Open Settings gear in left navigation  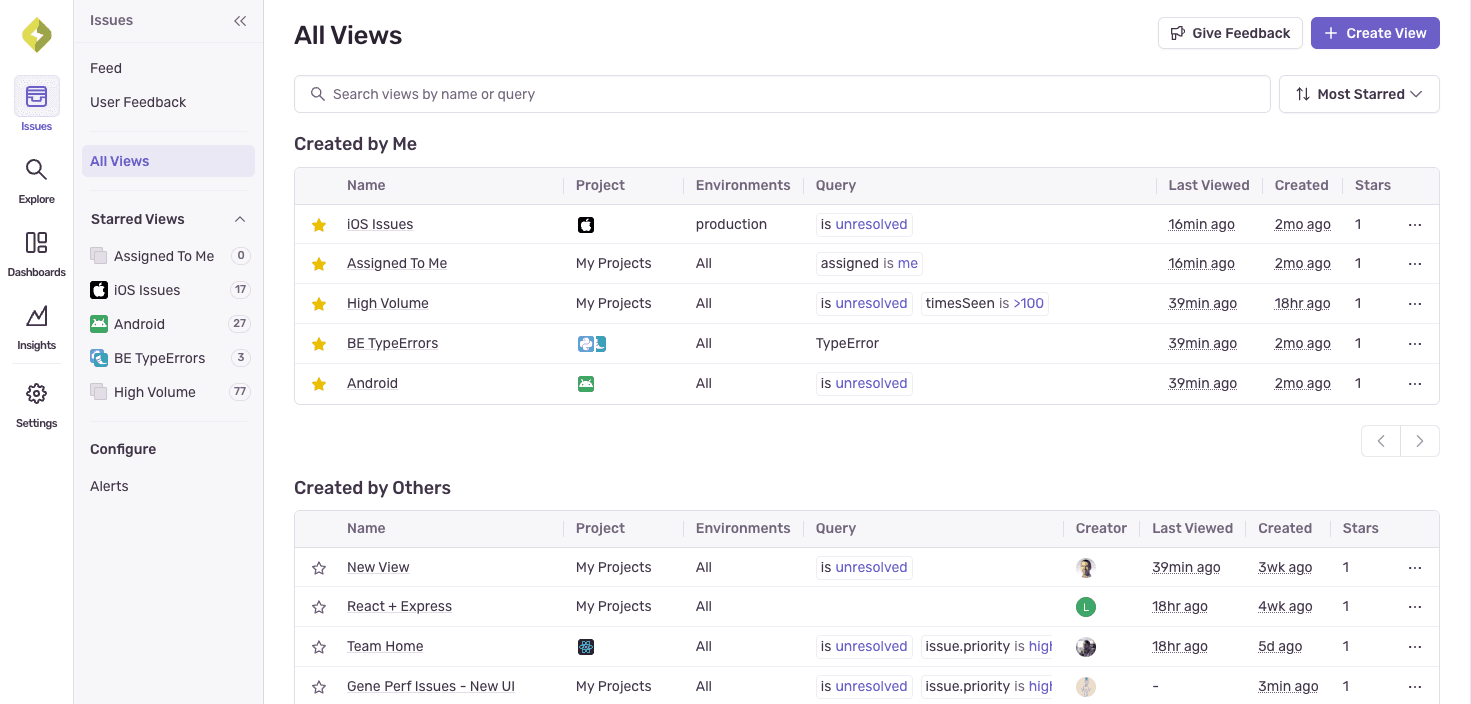tap(36, 394)
